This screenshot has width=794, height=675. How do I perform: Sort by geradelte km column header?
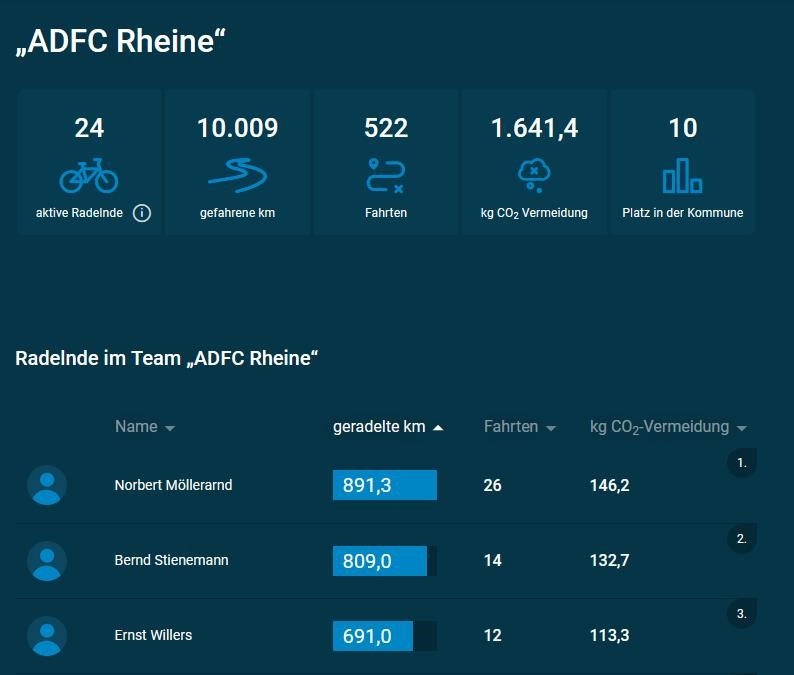[x=388, y=427]
